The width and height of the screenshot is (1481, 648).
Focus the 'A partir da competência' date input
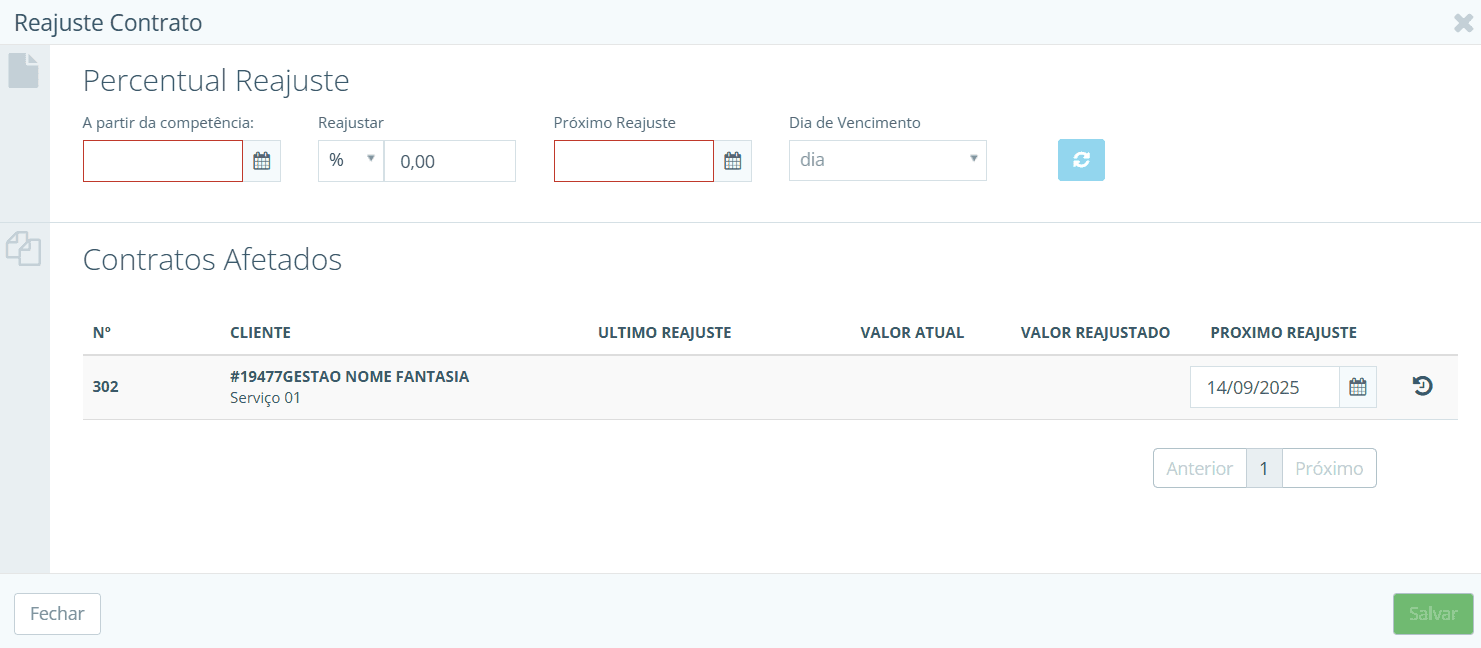coord(163,161)
